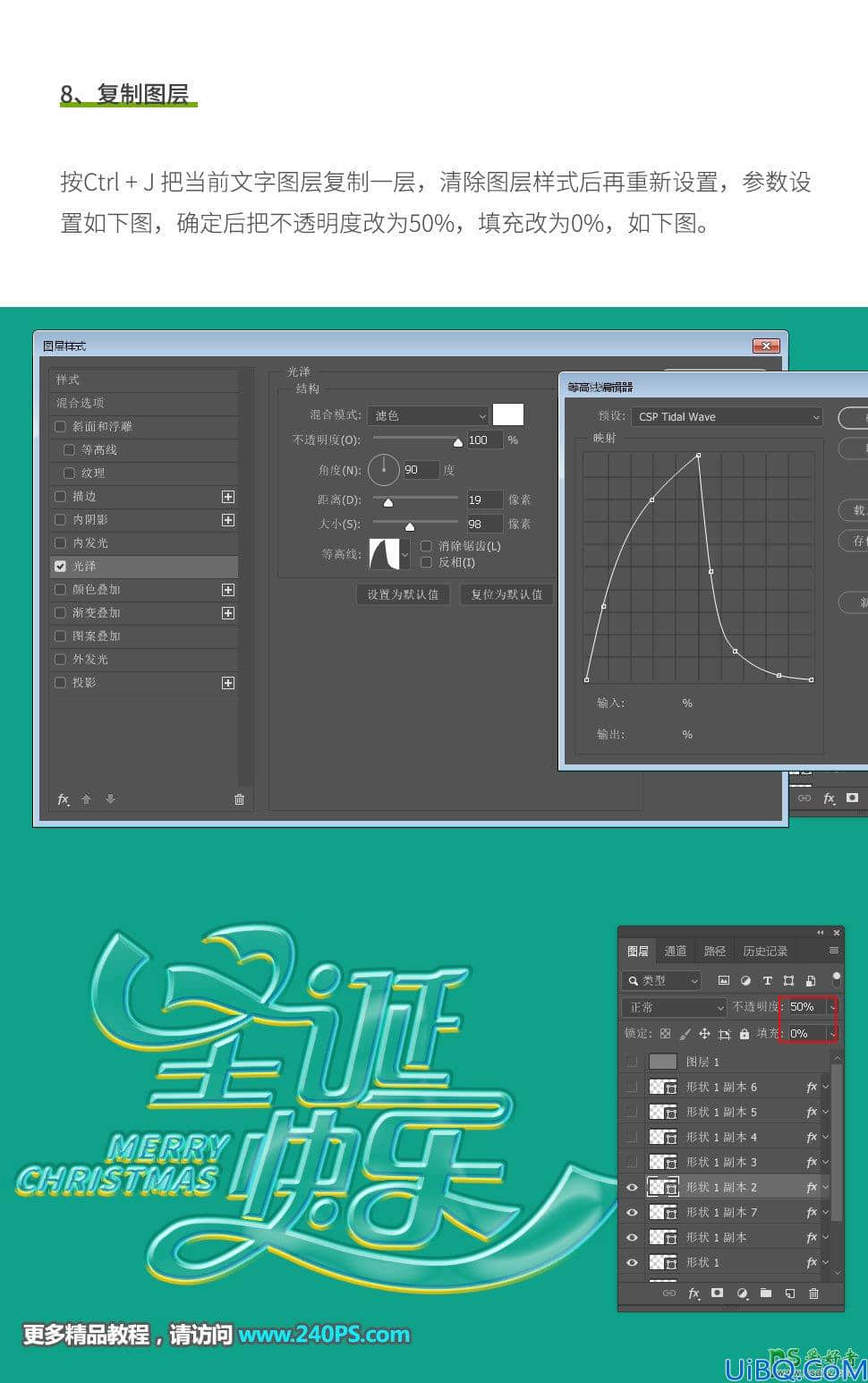
Task: Toggle the layer filtering switch
Action: point(836,978)
